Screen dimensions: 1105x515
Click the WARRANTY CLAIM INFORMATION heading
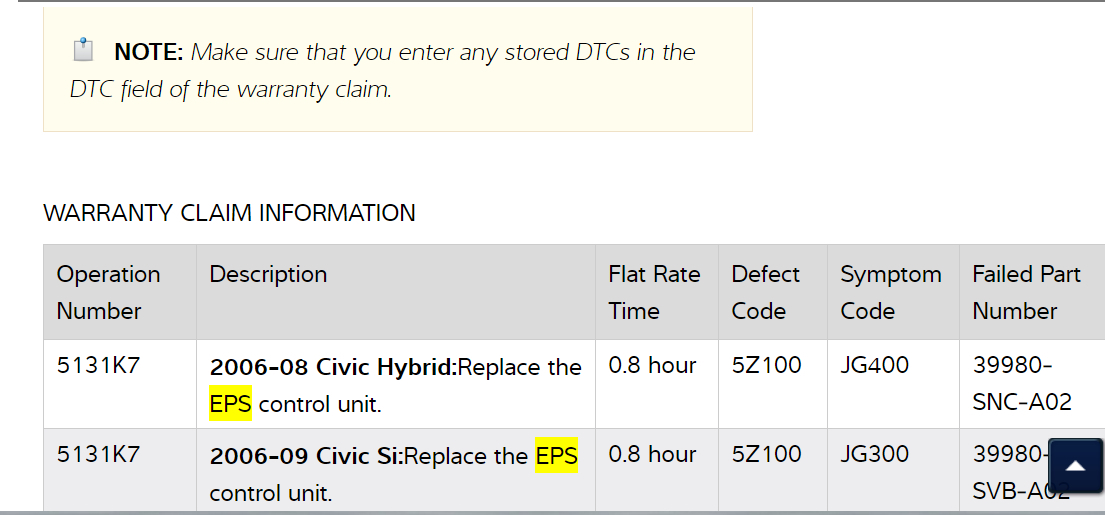(229, 213)
